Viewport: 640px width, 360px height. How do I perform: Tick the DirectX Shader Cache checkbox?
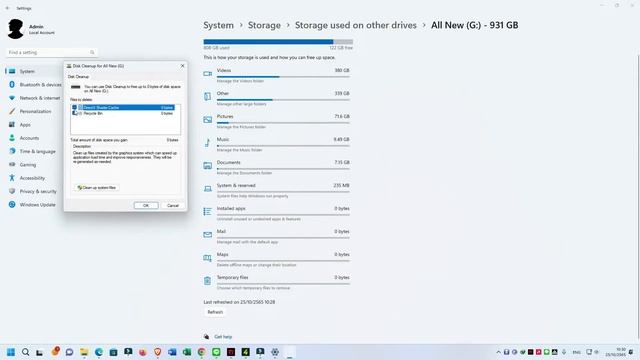point(74,107)
